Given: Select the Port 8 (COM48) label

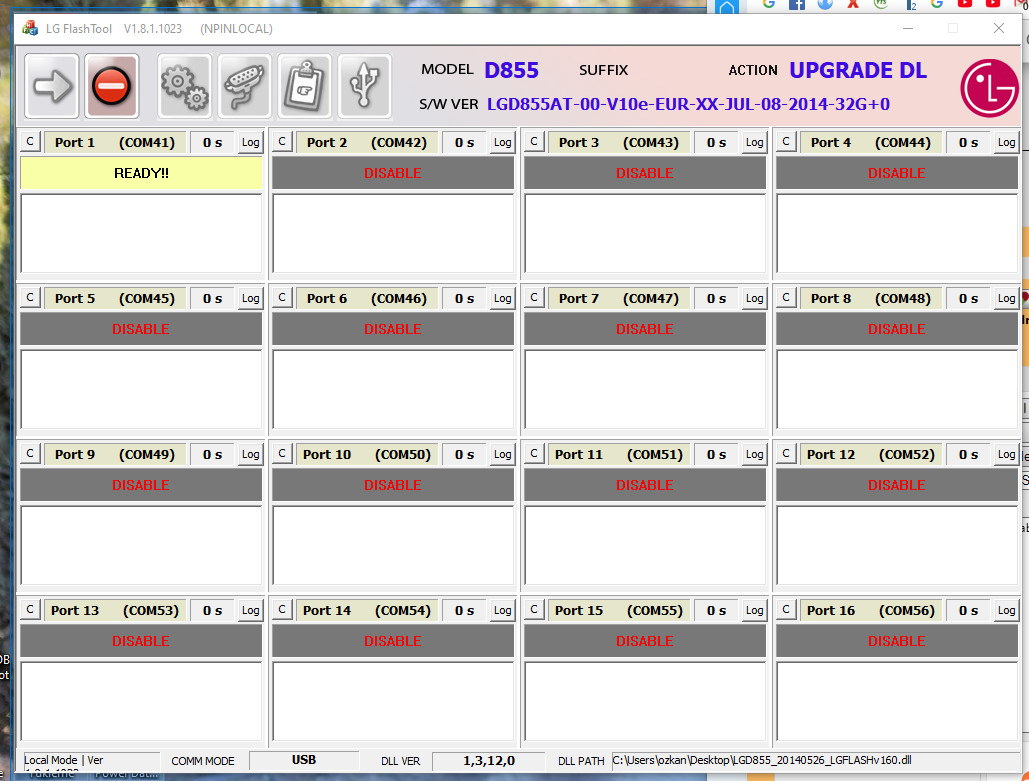Looking at the screenshot, I should pos(871,299).
